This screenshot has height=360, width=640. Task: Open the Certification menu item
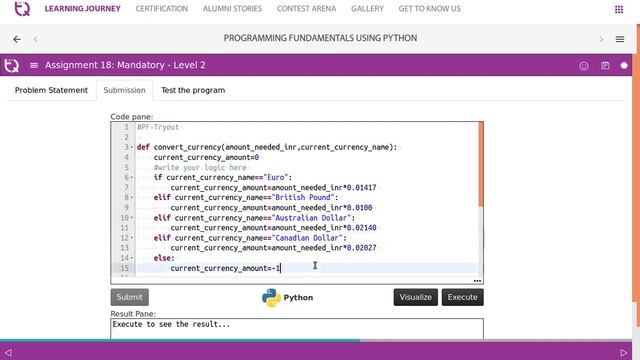click(162, 9)
